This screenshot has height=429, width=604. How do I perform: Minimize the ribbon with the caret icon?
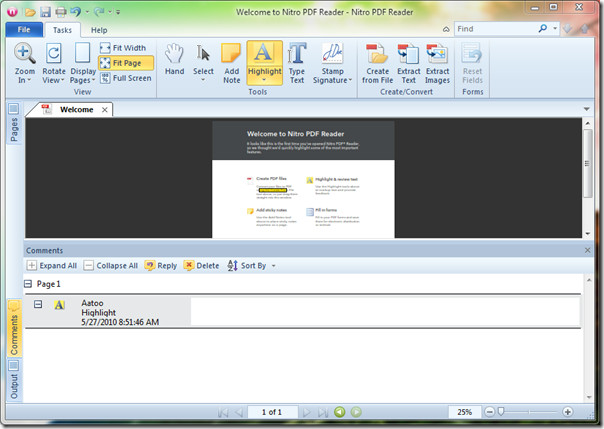coord(446,29)
